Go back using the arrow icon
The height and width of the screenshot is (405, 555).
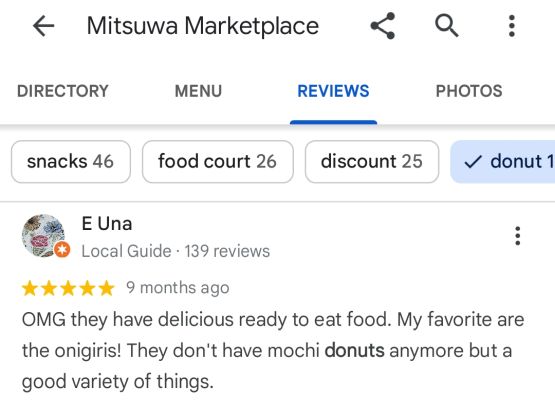(x=43, y=26)
